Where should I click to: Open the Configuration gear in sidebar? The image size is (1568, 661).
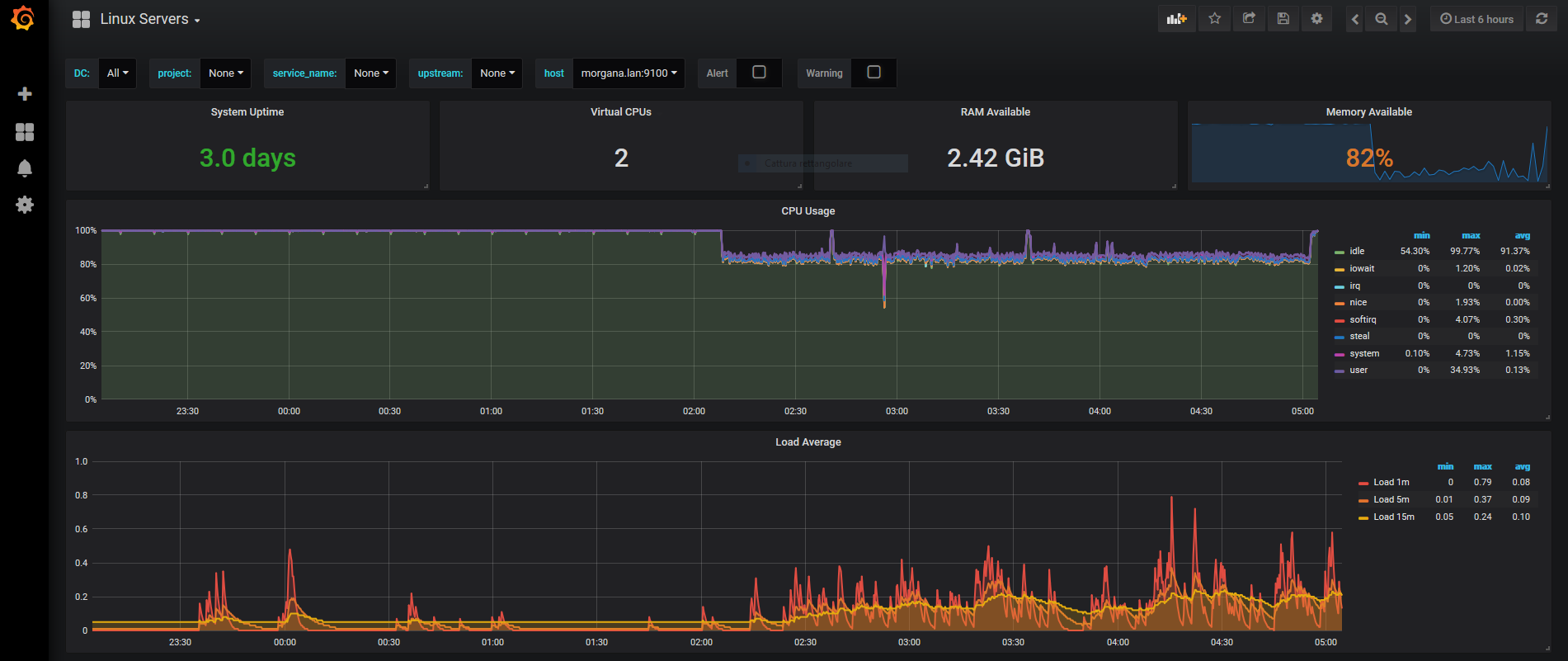25,205
